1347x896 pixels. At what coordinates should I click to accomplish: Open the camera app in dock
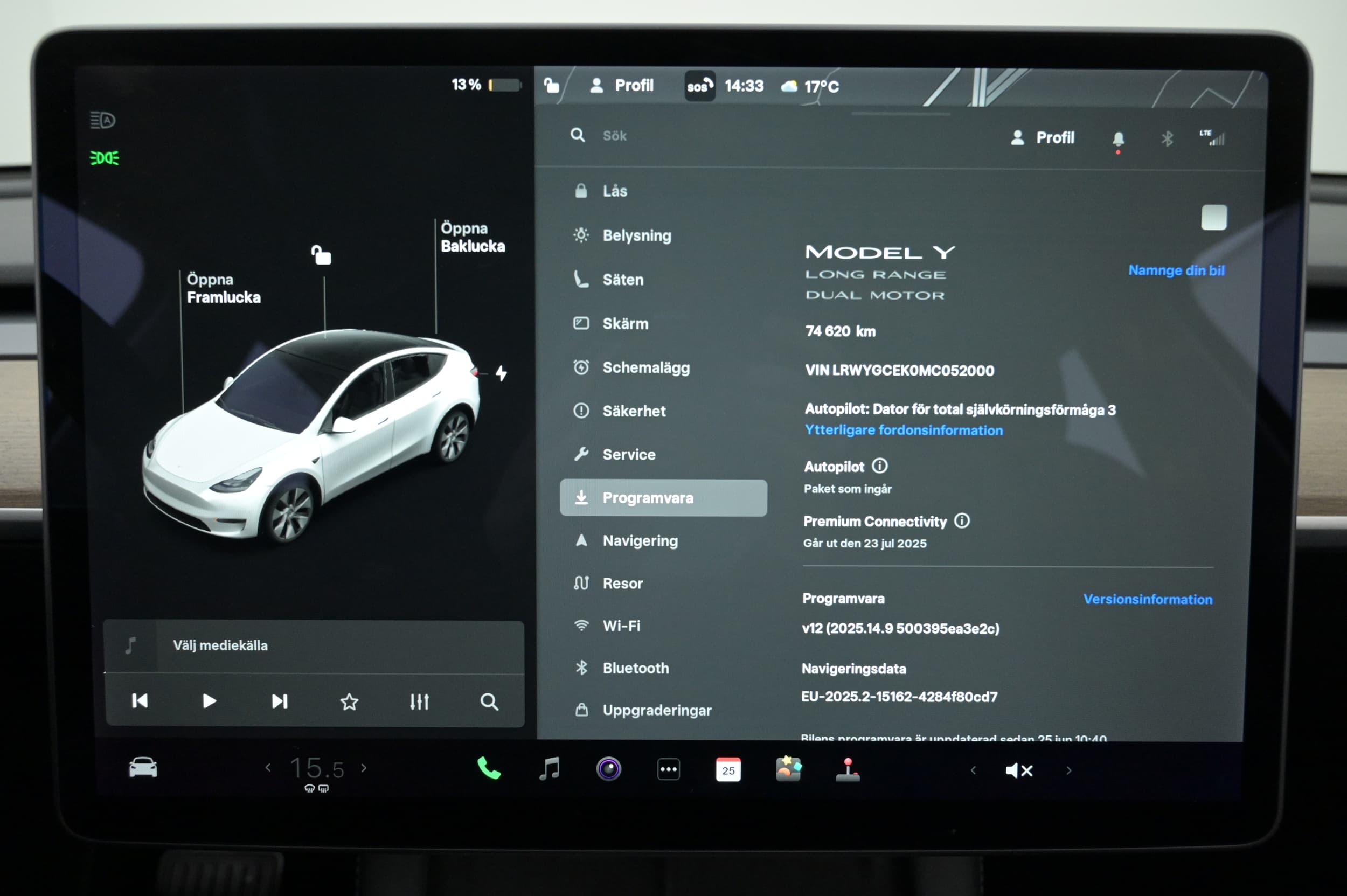point(608,769)
